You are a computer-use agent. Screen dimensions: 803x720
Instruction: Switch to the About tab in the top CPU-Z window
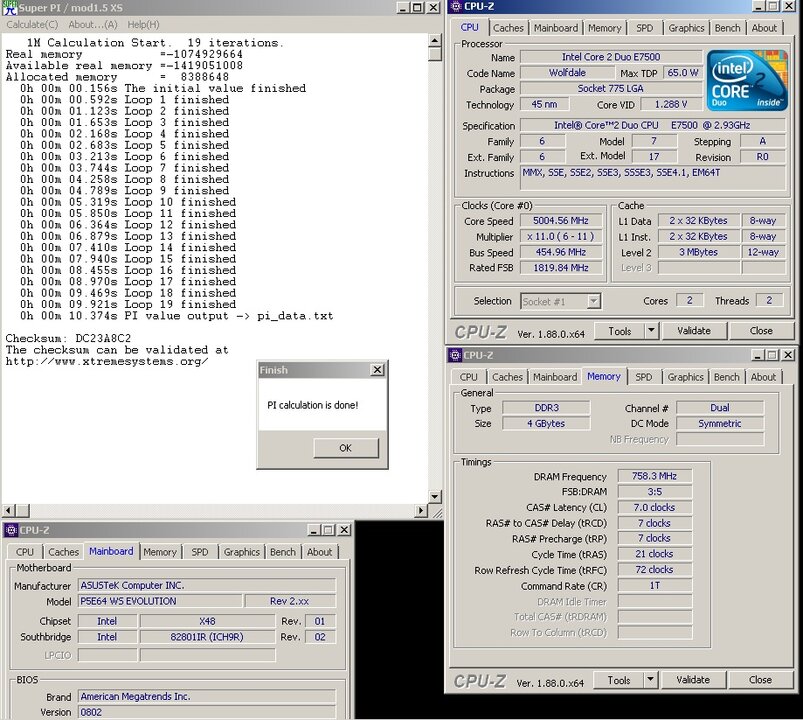click(764, 28)
